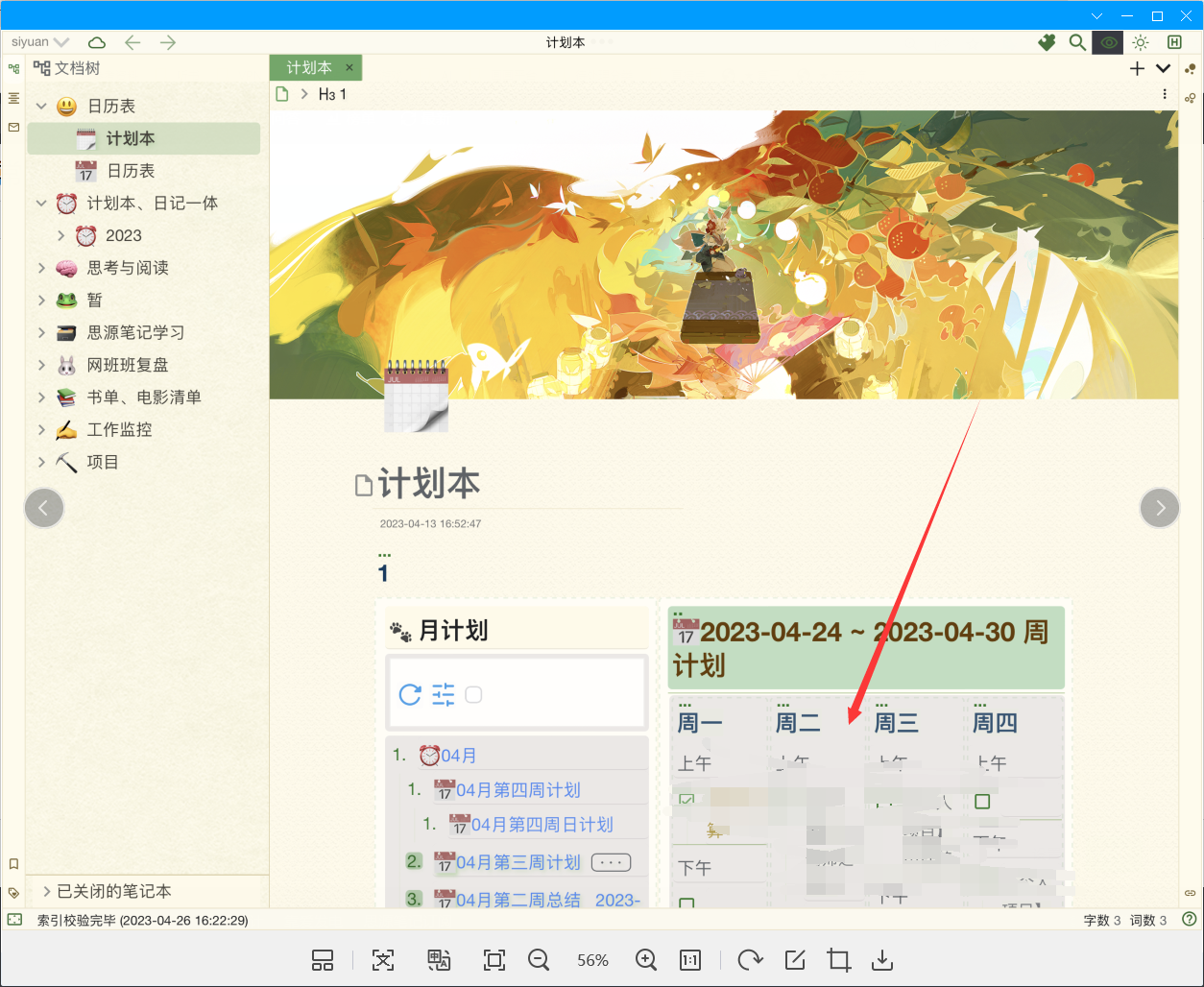Show the previous image with the left arrow

[44, 508]
